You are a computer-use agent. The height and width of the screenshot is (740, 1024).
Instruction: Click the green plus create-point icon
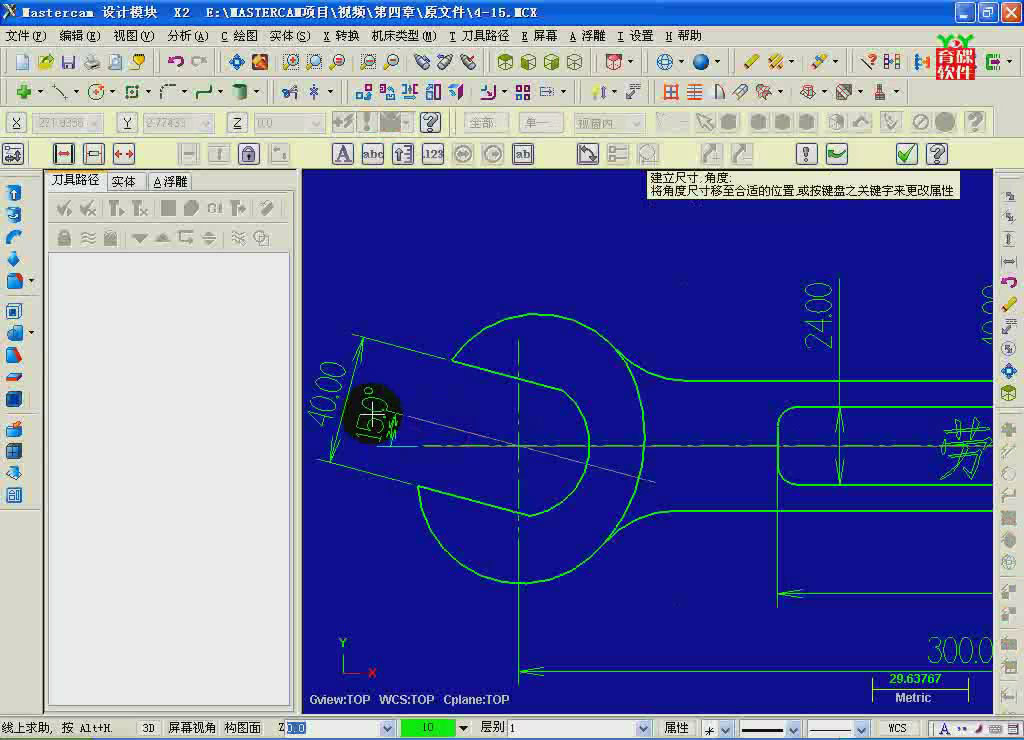click(x=24, y=92)
